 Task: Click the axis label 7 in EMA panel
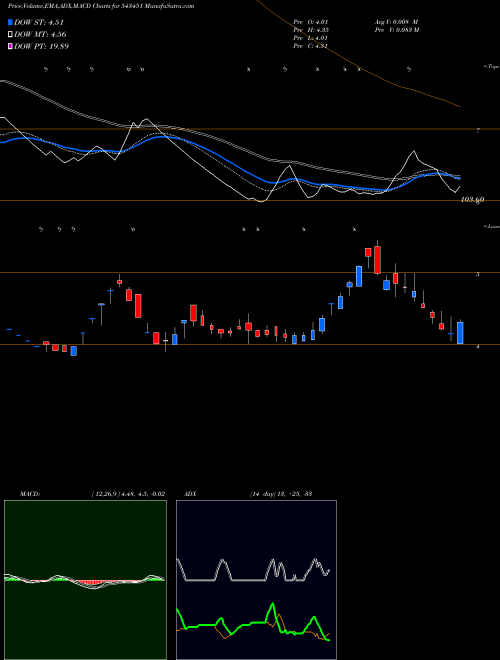(x=478, y=131)
